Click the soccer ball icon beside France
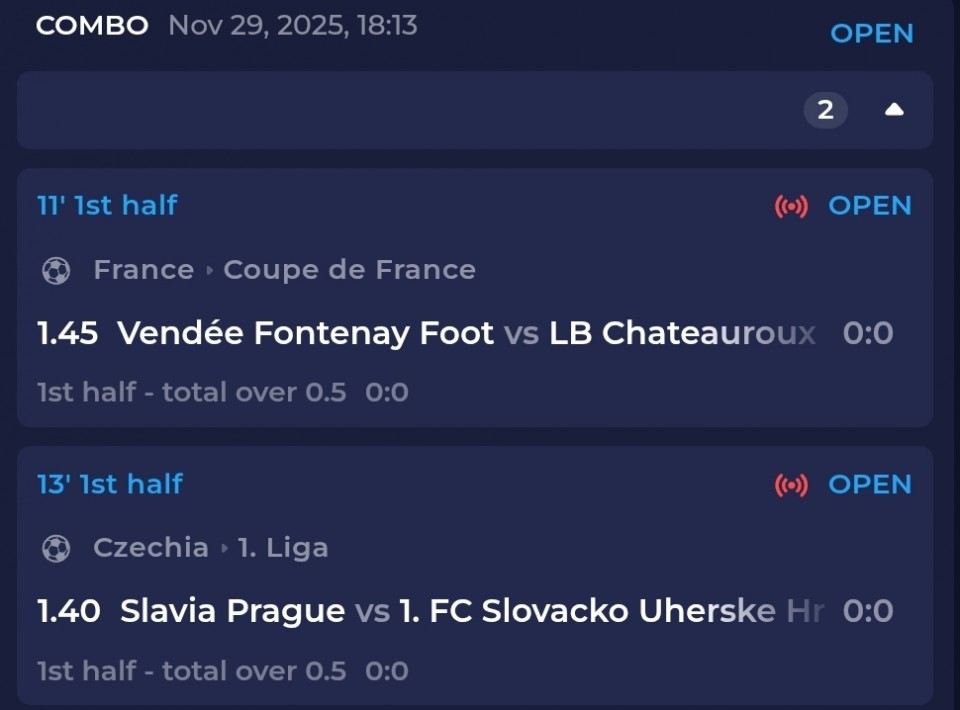 [56, 270]
